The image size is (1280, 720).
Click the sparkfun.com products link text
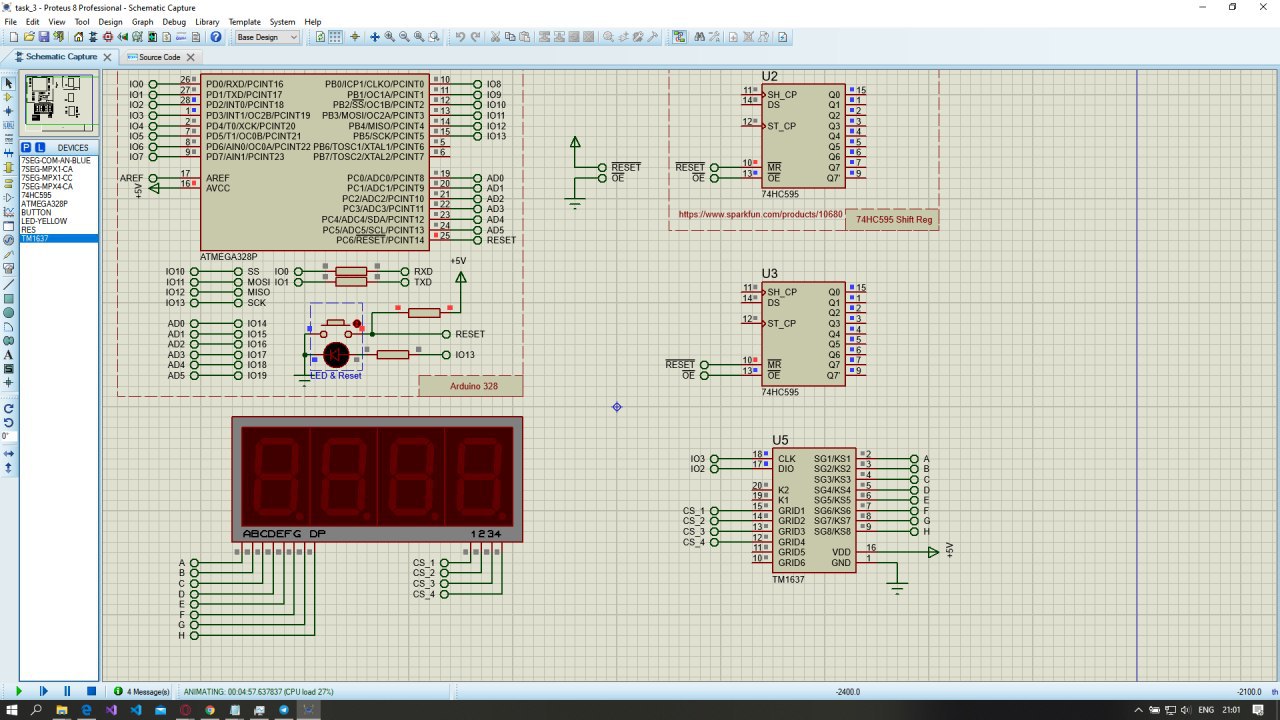pos(760,214)
